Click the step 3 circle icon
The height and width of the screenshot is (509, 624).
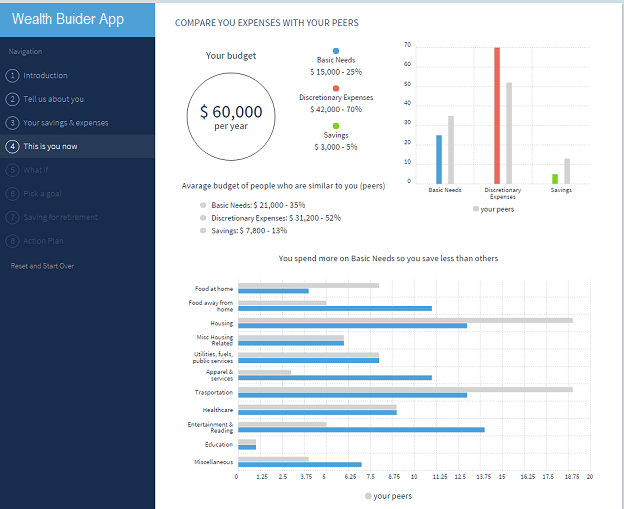click(12, 123)
